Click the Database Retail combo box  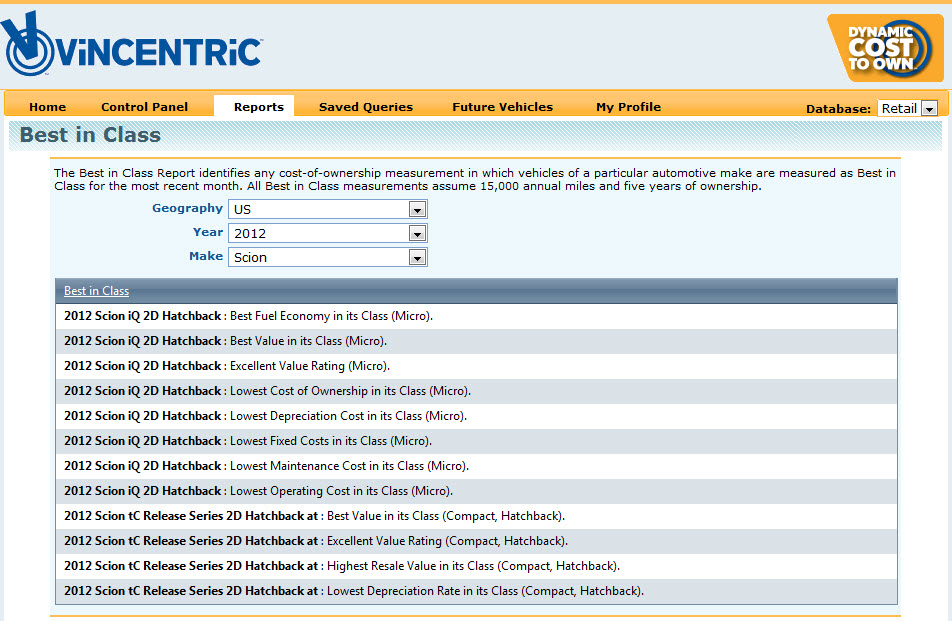[x=908, y=109]
